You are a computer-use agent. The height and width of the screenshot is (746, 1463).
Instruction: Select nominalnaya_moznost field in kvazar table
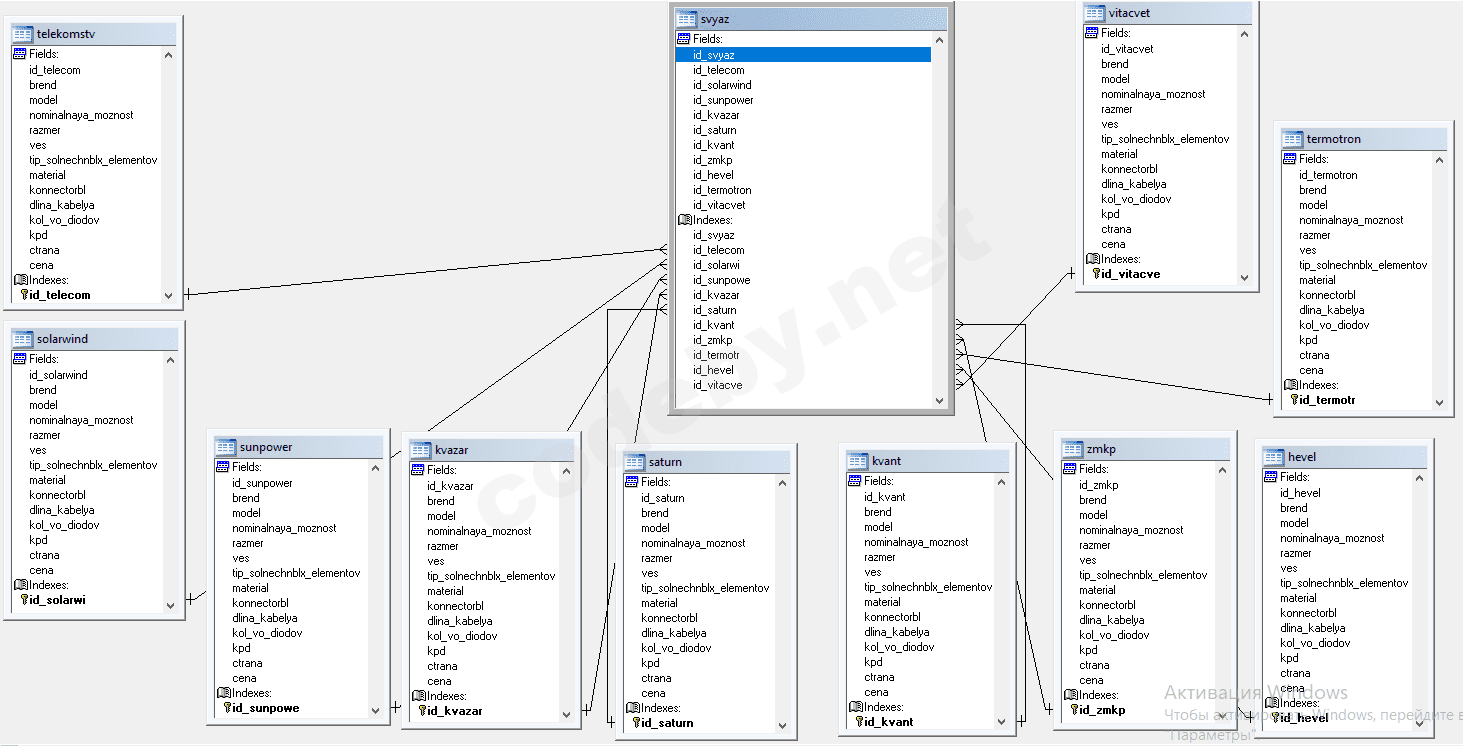coord(479,531)
